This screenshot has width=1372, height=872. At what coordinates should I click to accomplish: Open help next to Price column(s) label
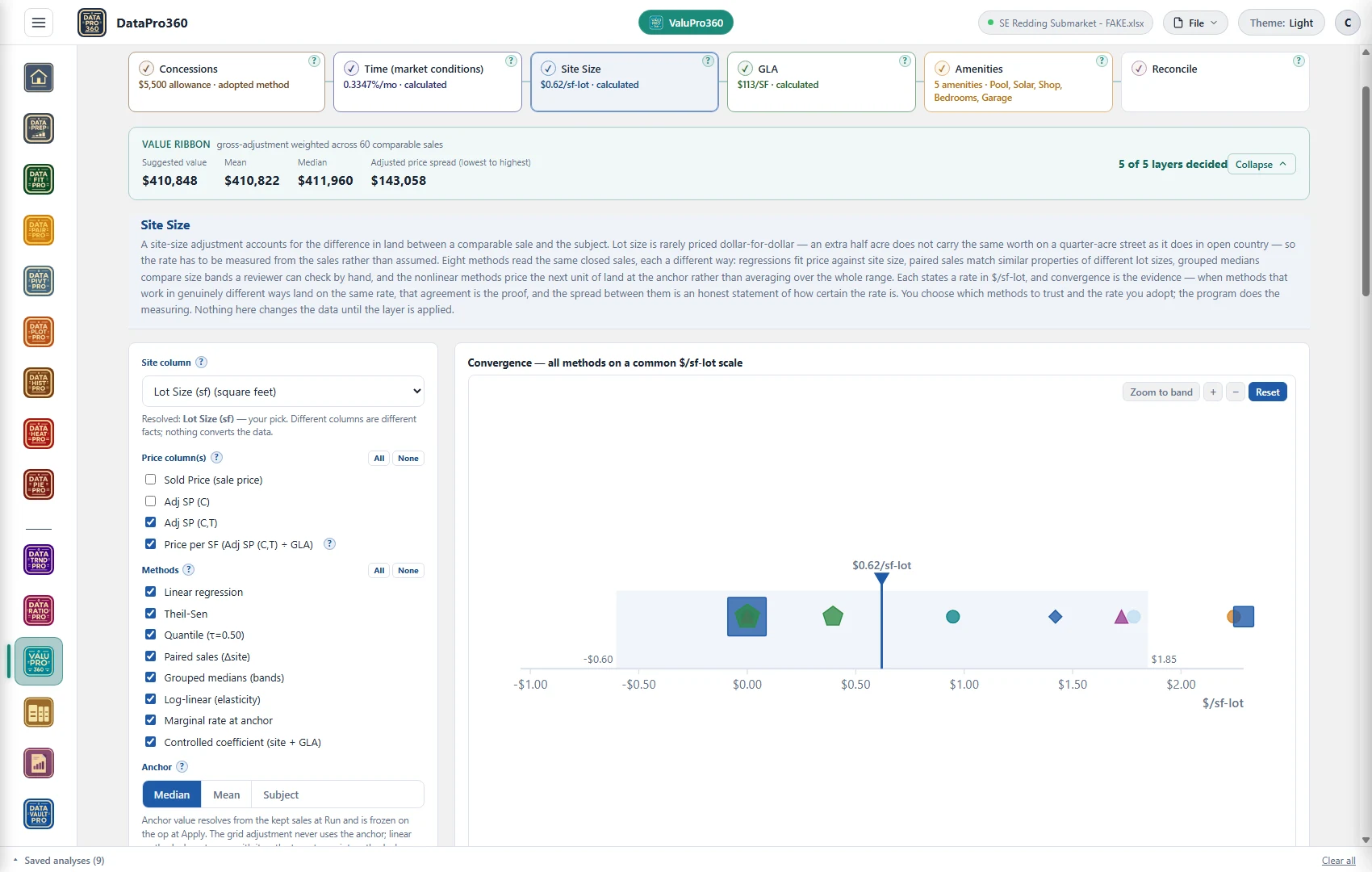[216, 458]
